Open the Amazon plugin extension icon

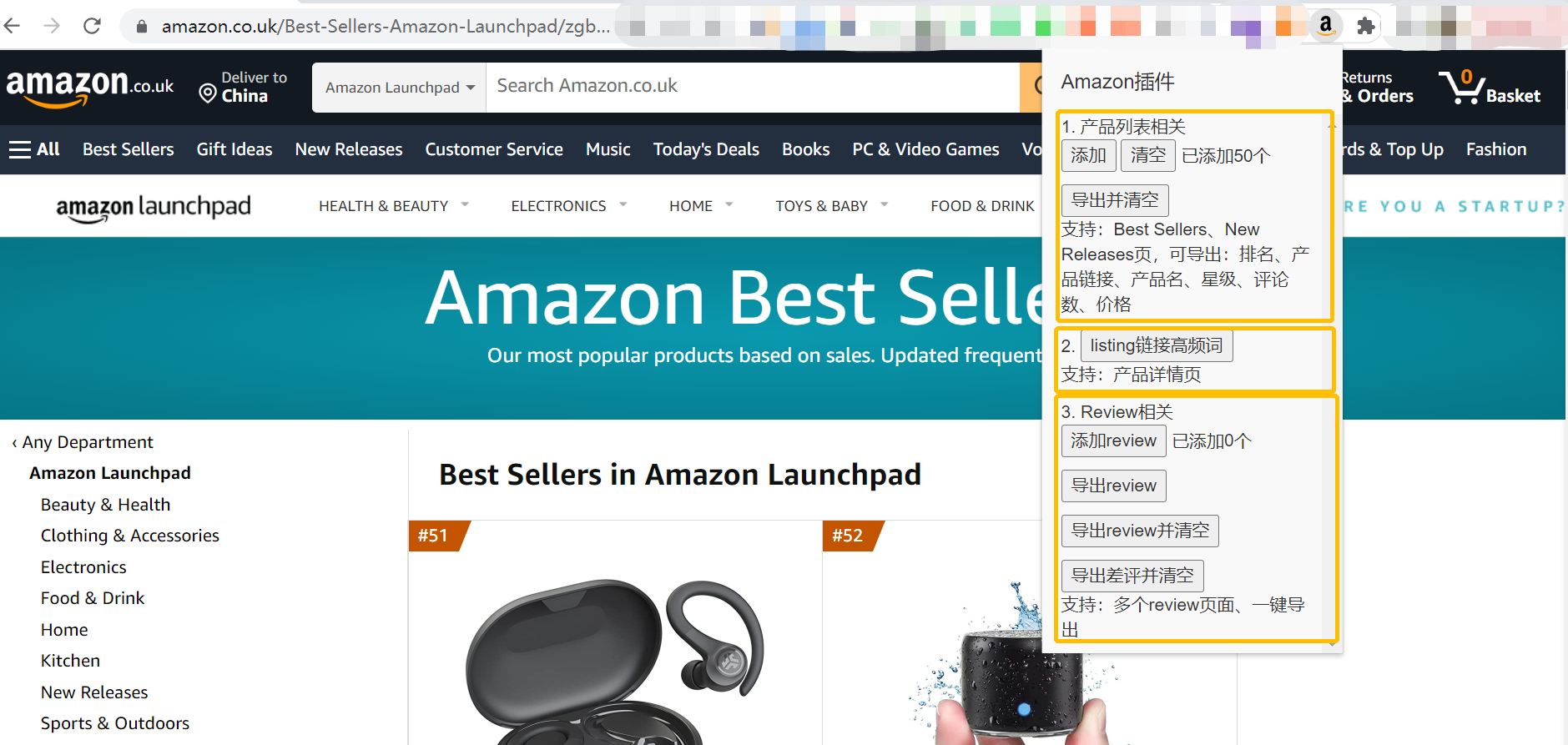[1326, 25]
